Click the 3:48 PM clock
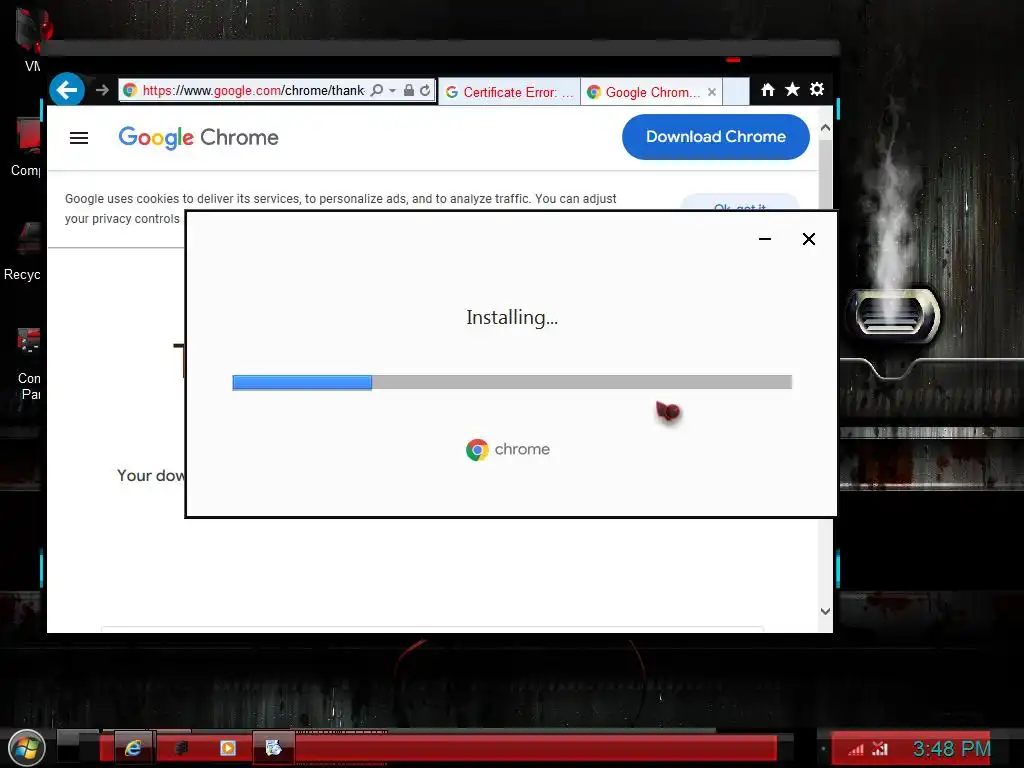The width and height of the screenshot is (1024, 768). point(952,748)
